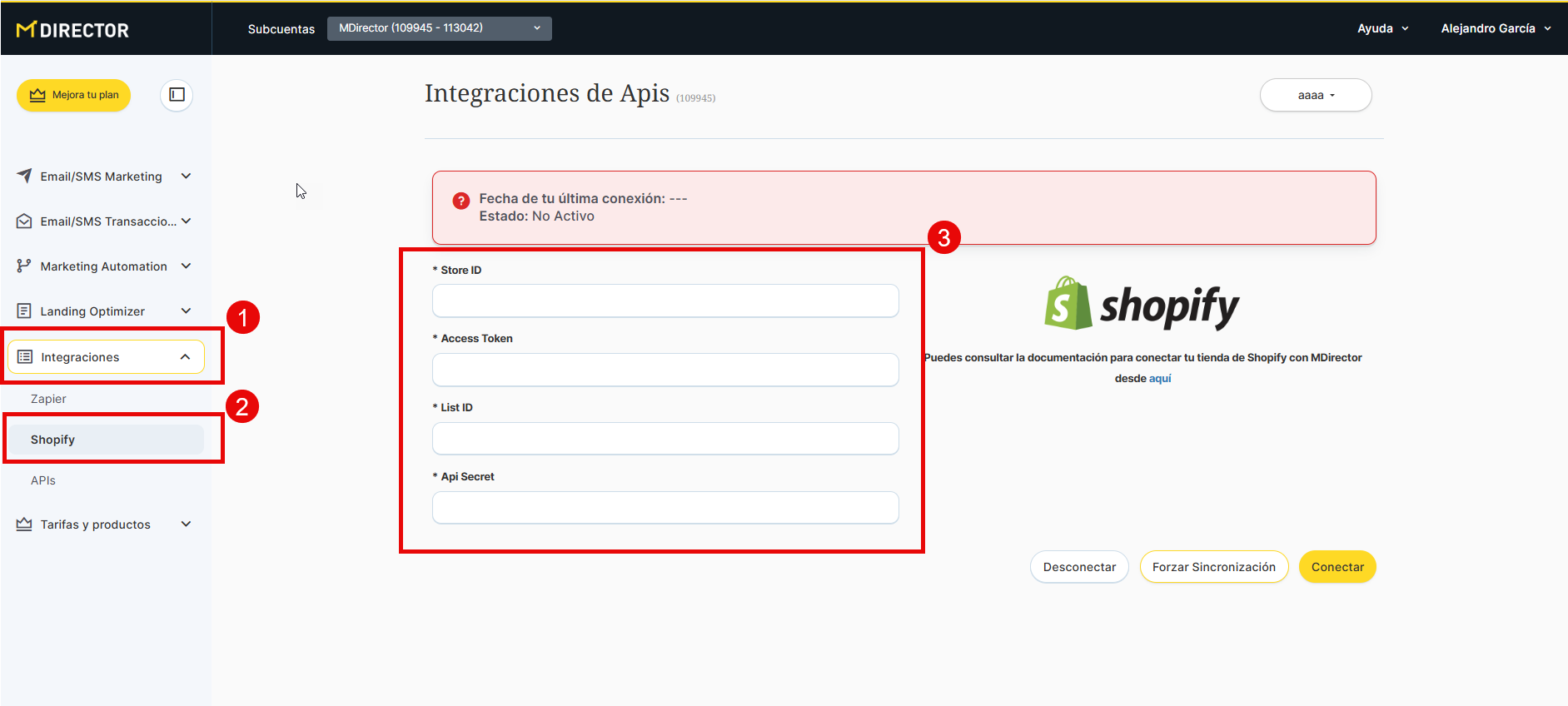Click the Email/SMS Transaccional envelope icon
Viewport: 1568px width, 706px height.
[x=24, y=221]
